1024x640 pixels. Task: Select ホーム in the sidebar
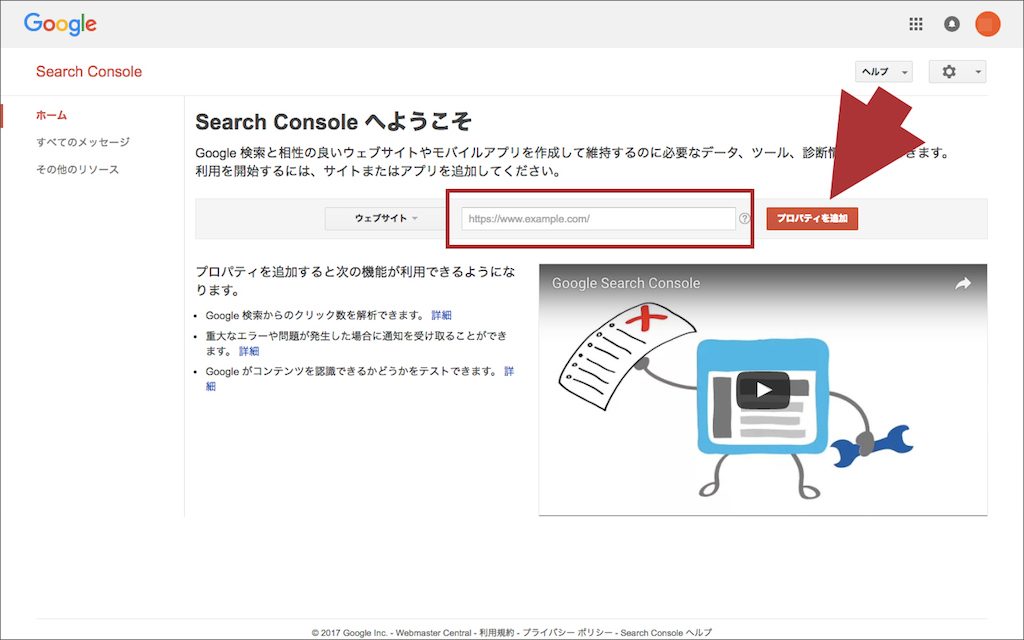(x=52, y=115)
